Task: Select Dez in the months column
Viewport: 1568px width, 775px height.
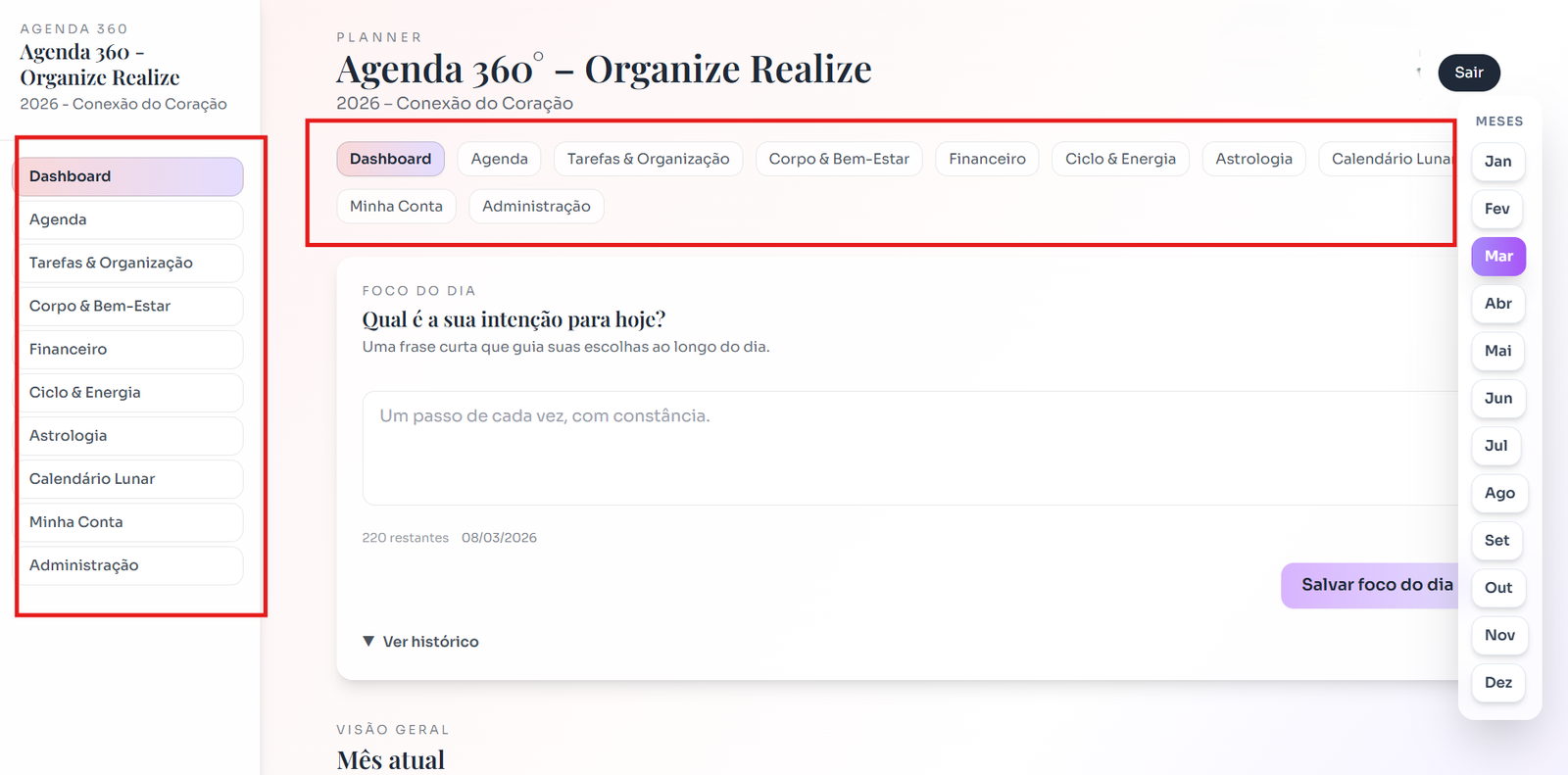Action: (x=1497, y=682)
